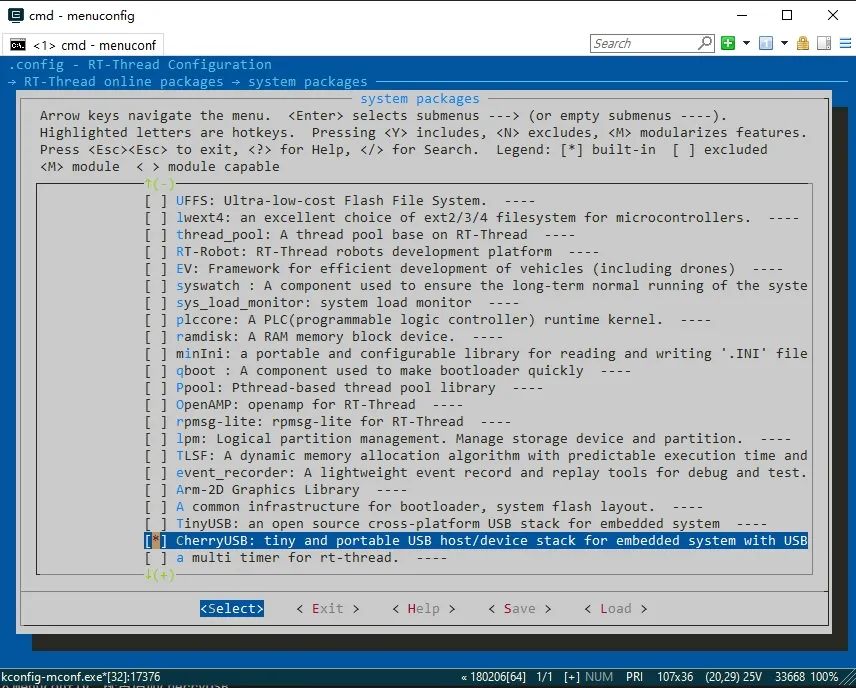Enable the ramdisk RAM memory block device checkbox
856x688 pixels.
pos(156,336)
